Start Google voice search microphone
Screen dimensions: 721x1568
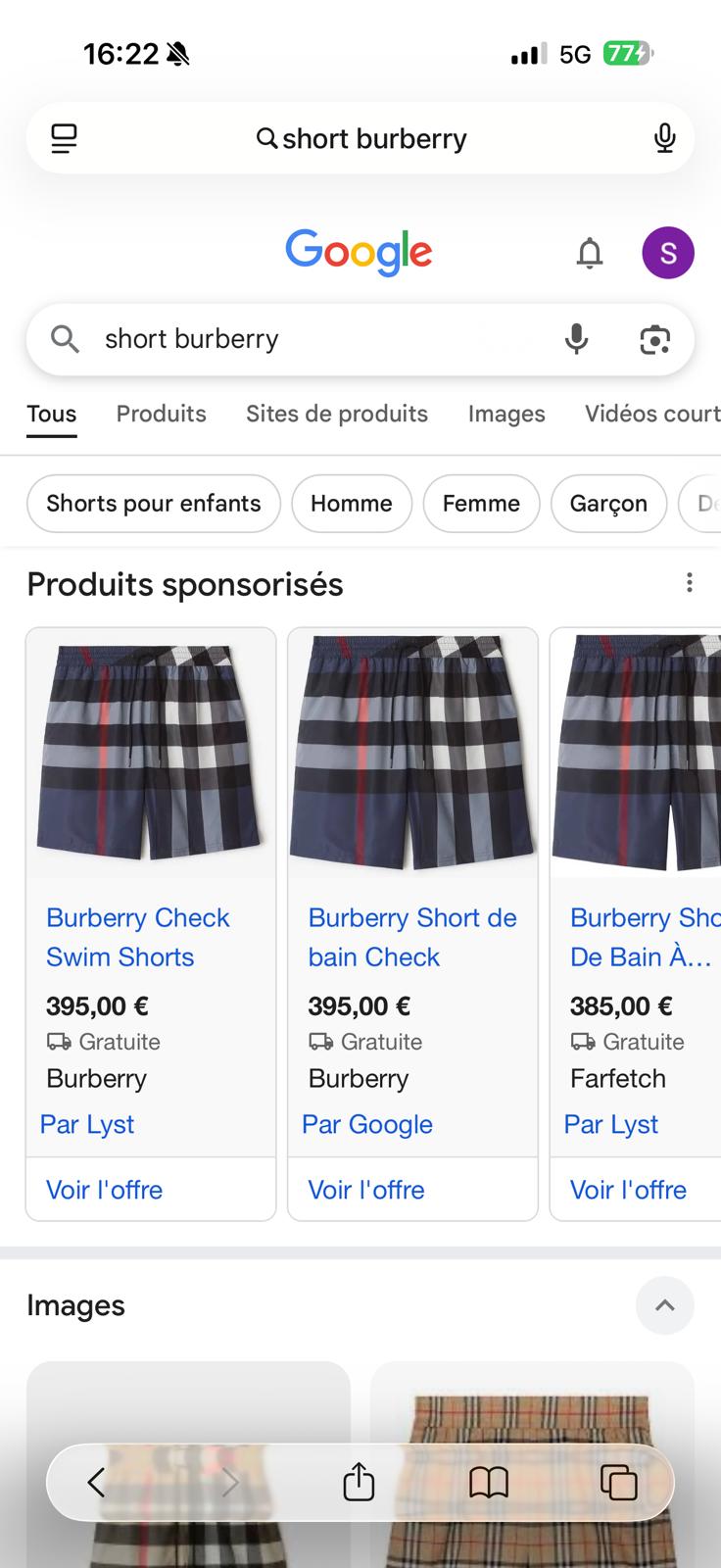577,339
